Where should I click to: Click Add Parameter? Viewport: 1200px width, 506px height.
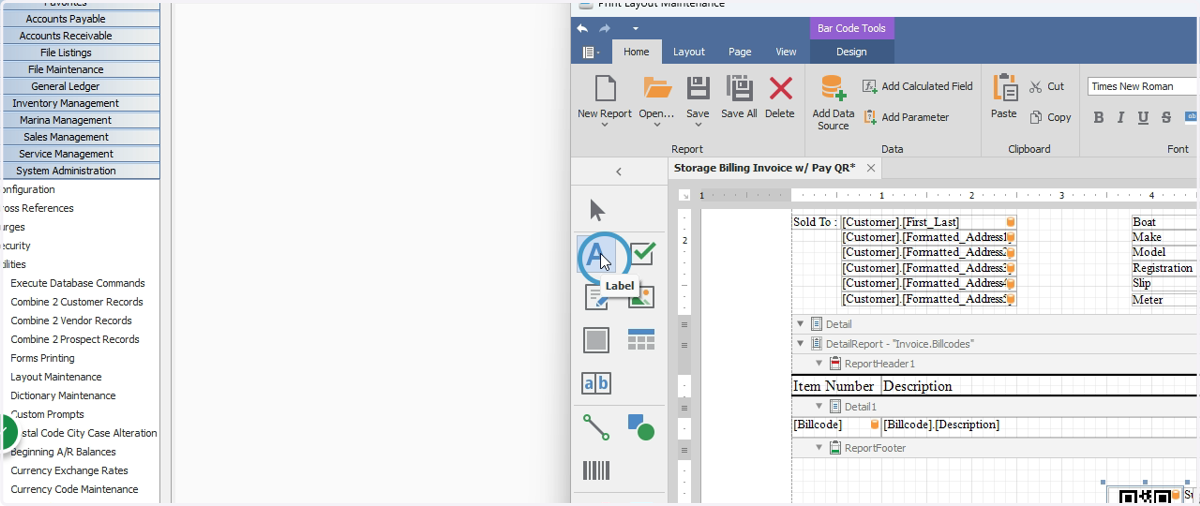906,117
